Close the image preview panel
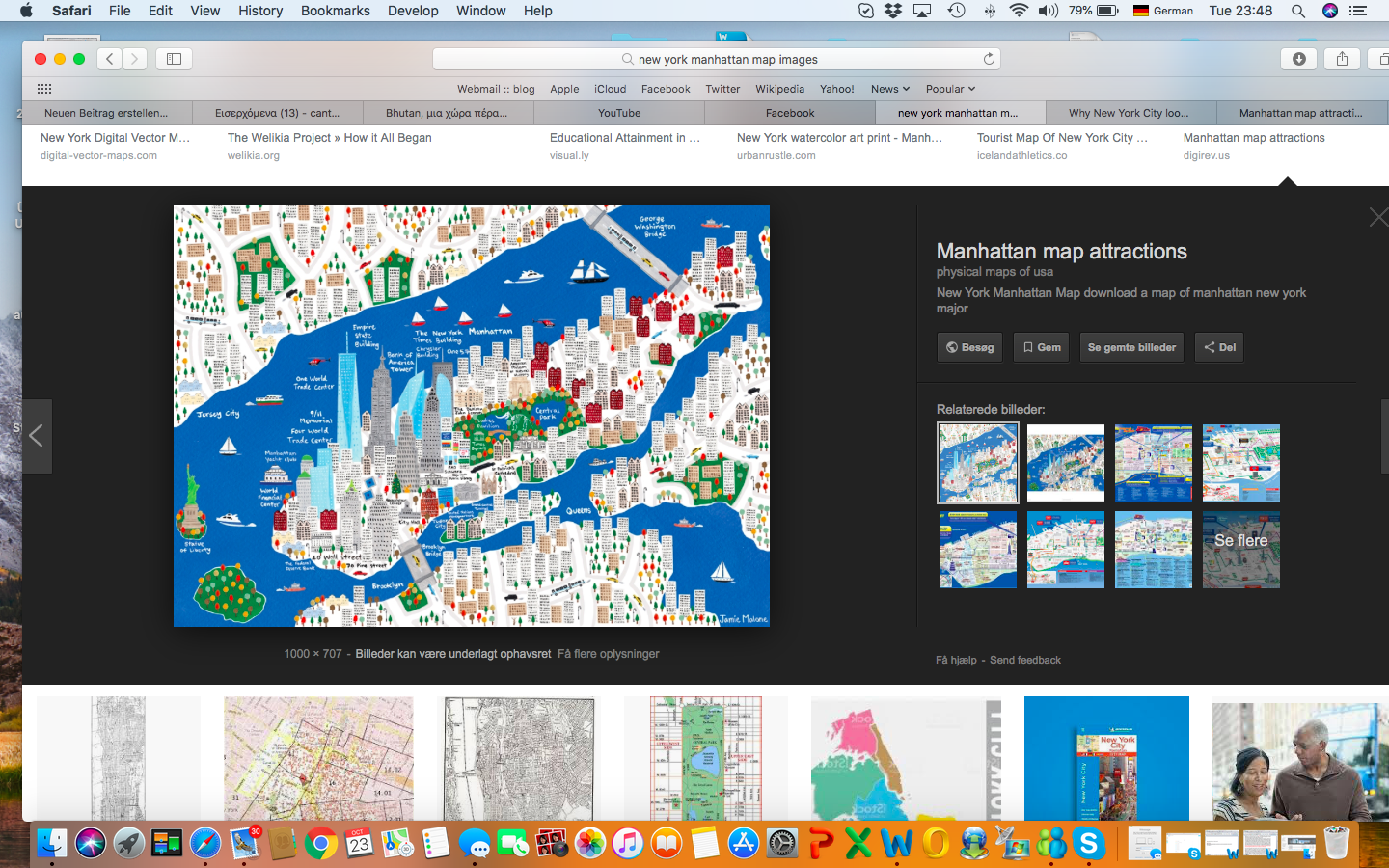Viewport: 1389px width, 868px height. [x=1378, y=218]
